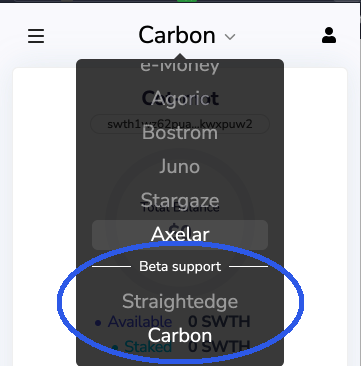Select e-Money from the network list
The image size is (361, 366).
[x=180, y=66]
